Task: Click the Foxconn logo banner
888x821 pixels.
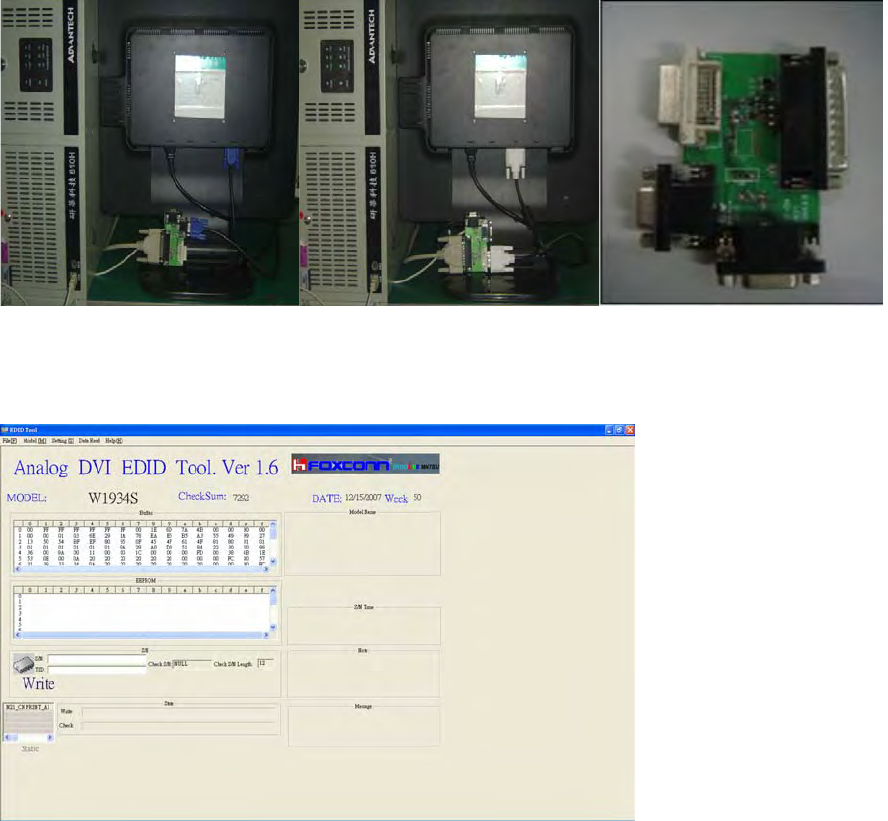Action: tap(365, 464)
